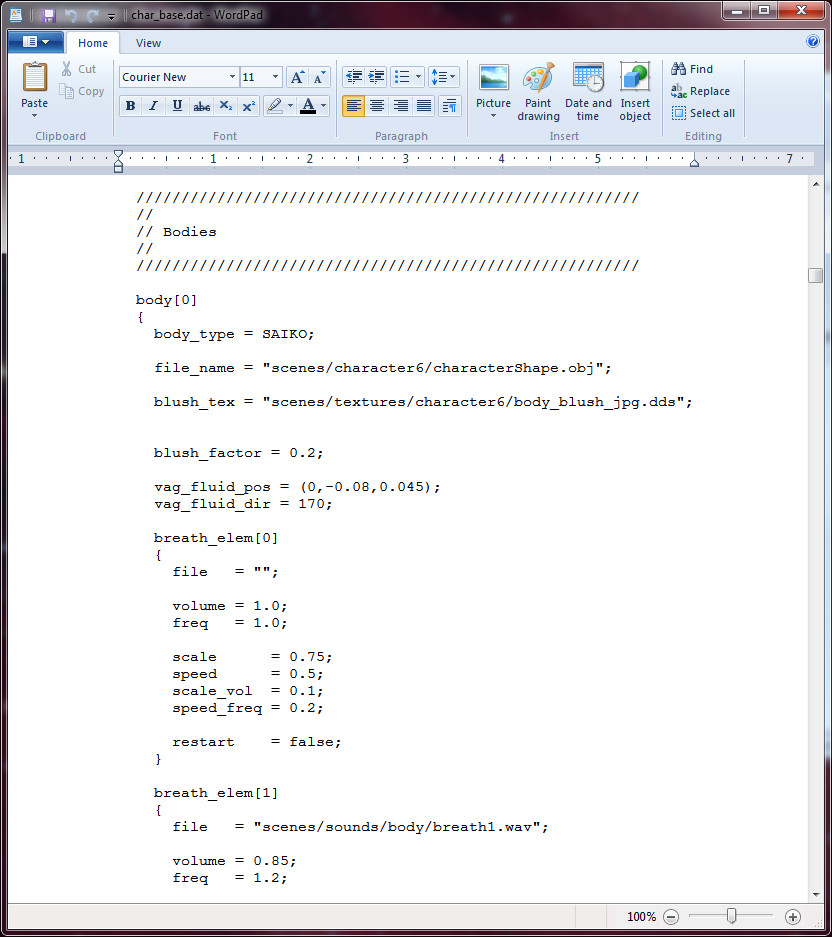Switch to the View tab
This screenshot has height=937, width=832.
click(148, 43)
